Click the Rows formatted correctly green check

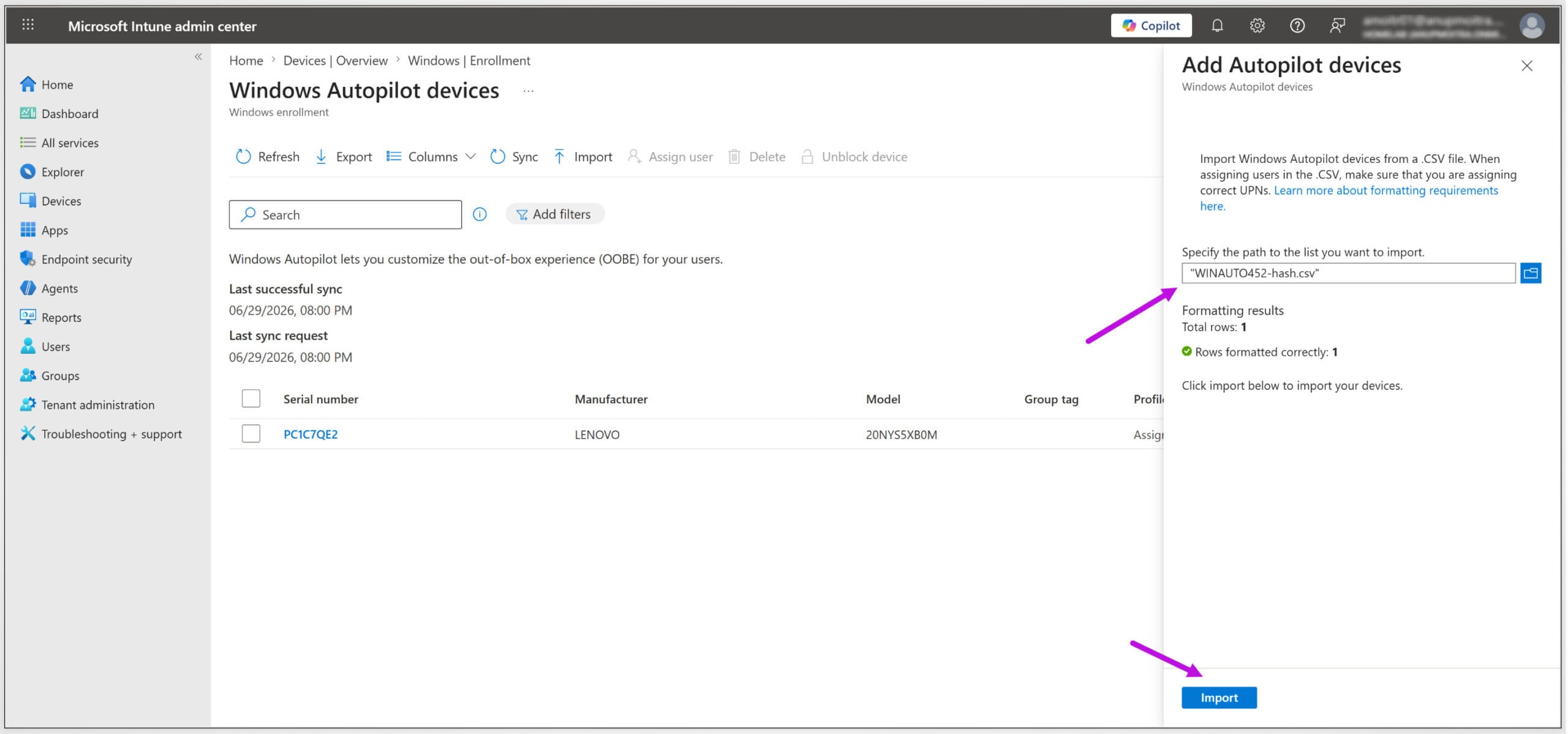pos(1186,351)
